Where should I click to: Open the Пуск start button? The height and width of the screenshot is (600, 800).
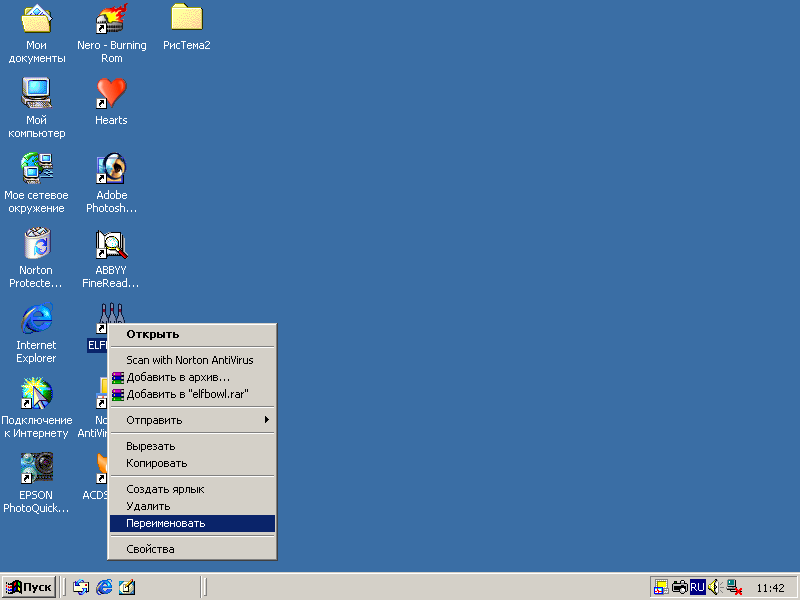click(x=29, y=587)
